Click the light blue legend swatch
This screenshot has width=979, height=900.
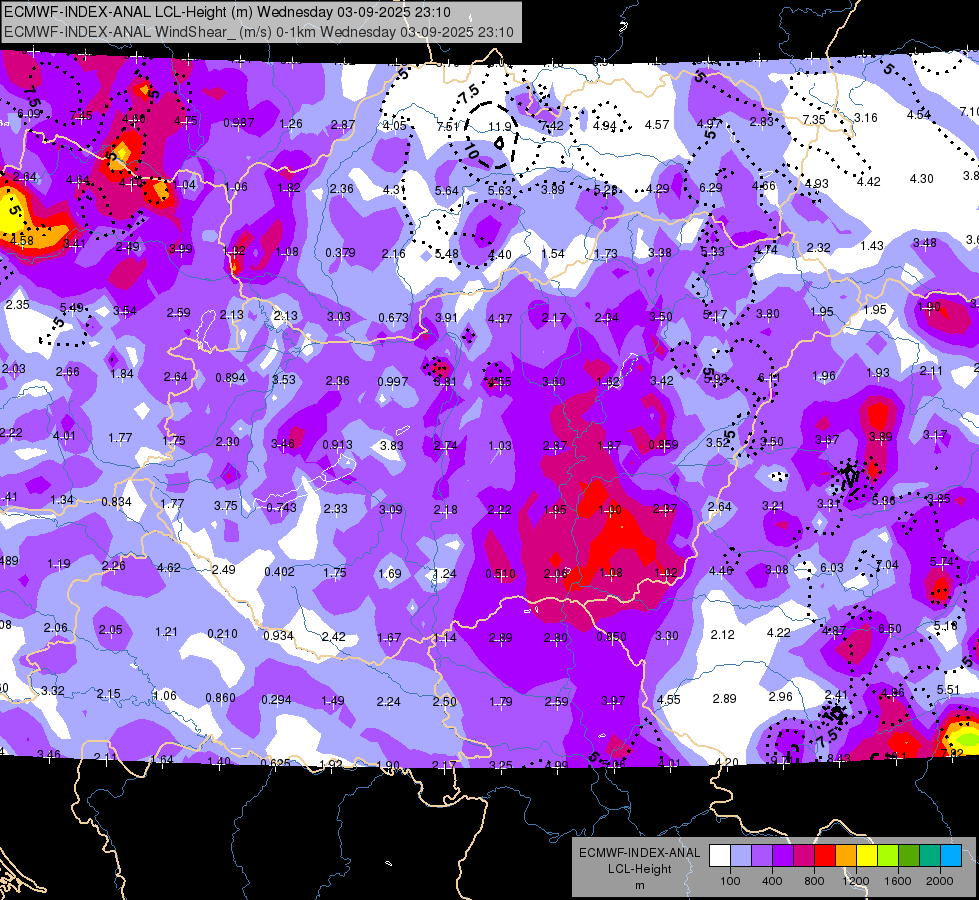[x=741, y=855]
